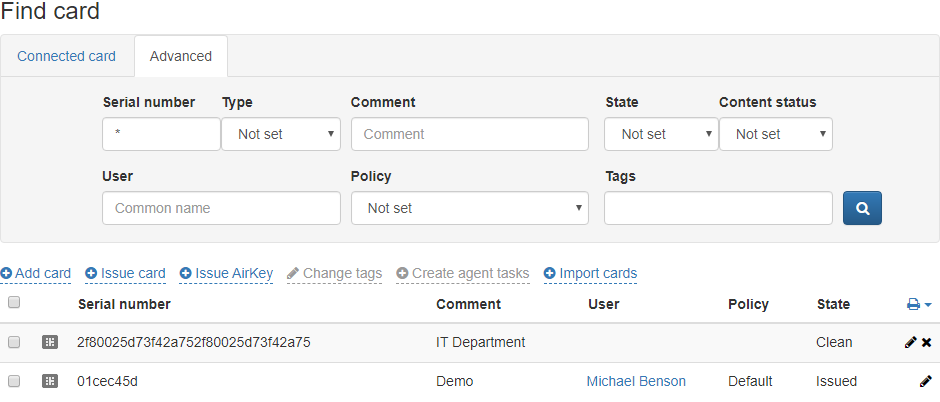Viewport: 940px width, 402px height.
Task: Click plus icon beside Import cards
Action: [549, 273]
